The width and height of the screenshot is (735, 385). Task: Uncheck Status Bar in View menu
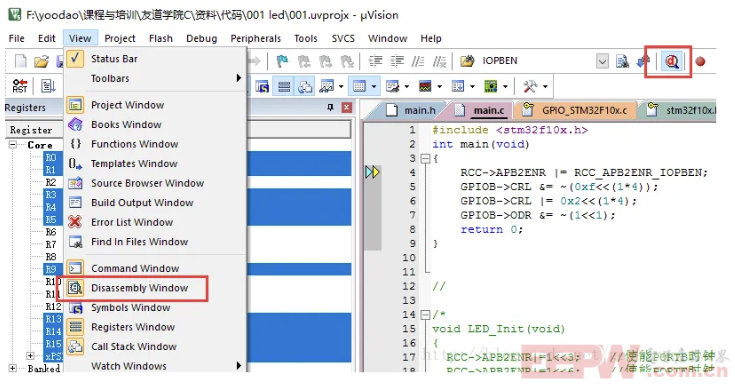[x=155, y=59]
